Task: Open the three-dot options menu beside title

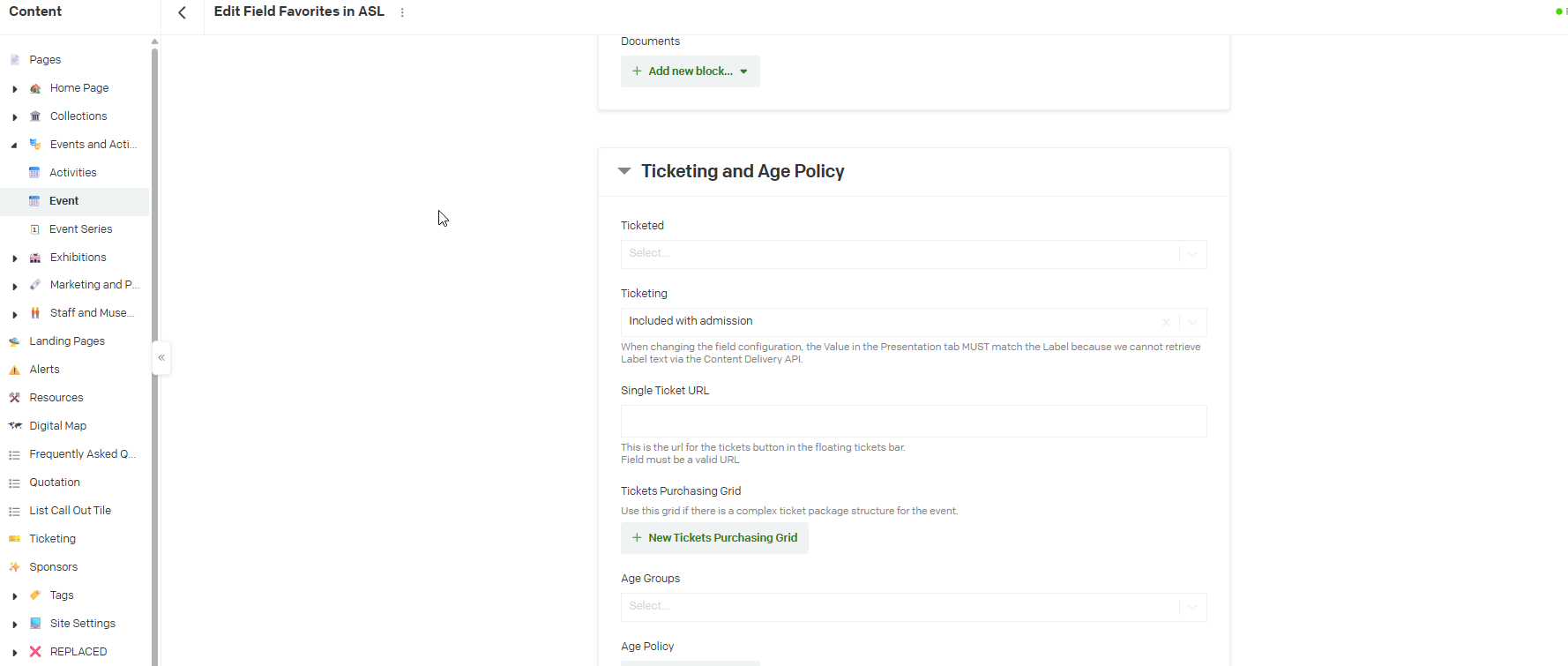Action: [x=402, y=12]
